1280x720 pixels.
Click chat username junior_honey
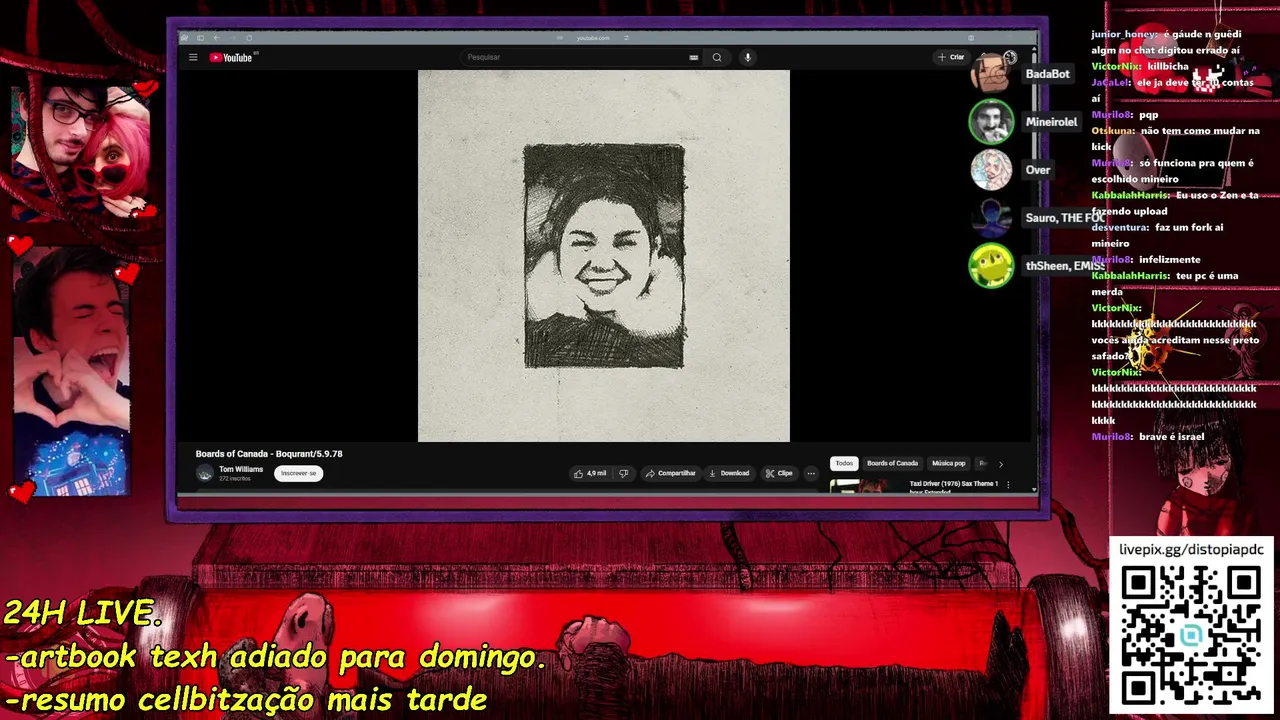click(1124, 34)
